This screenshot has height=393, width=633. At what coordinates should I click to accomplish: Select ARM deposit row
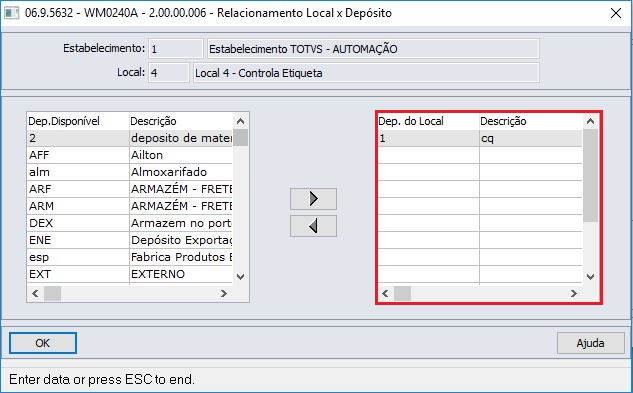point(130,206)
